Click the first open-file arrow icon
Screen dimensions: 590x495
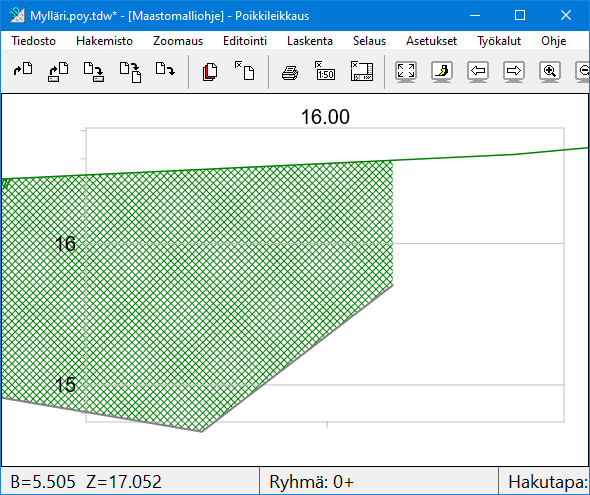(x=23, y=69)
